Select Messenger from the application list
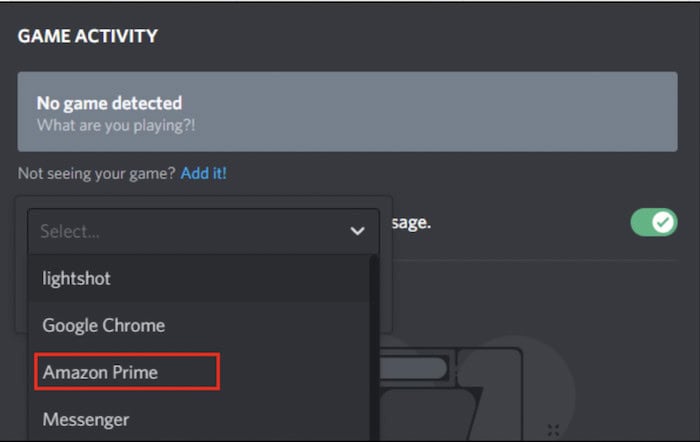Image resolution: width=700 pixels, height=442 pixels. point(199,419)
